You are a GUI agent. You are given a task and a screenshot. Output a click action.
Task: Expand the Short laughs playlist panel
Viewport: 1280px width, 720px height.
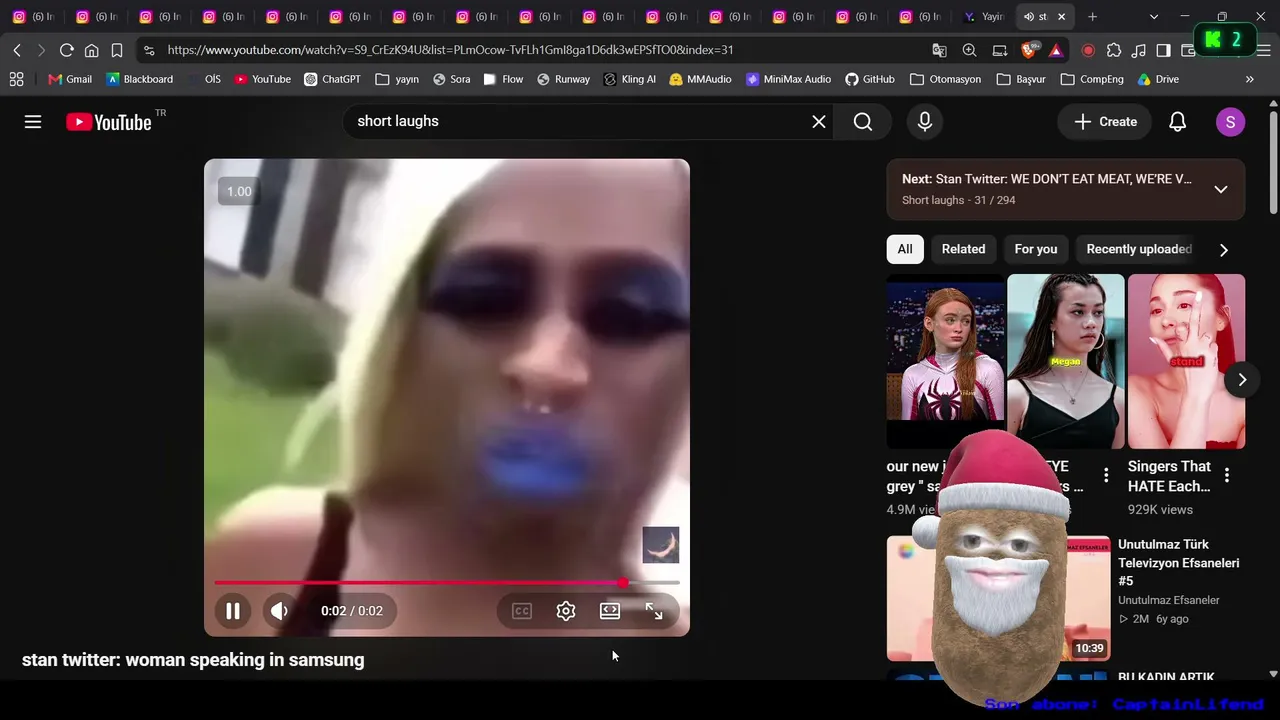[1221, 189]
